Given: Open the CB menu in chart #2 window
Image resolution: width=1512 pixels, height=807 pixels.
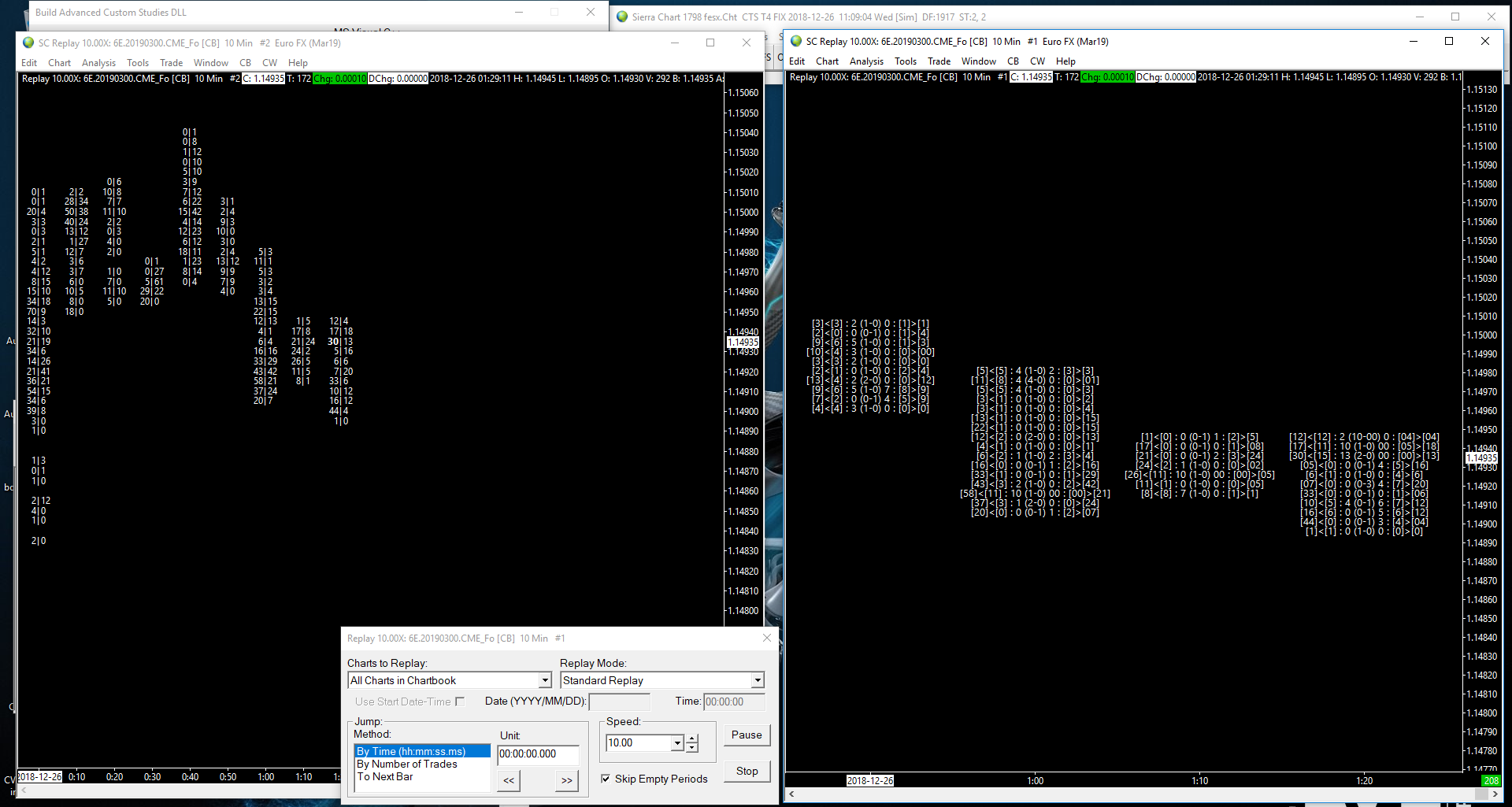Looking at the screenshot, I should pos(245,63).
